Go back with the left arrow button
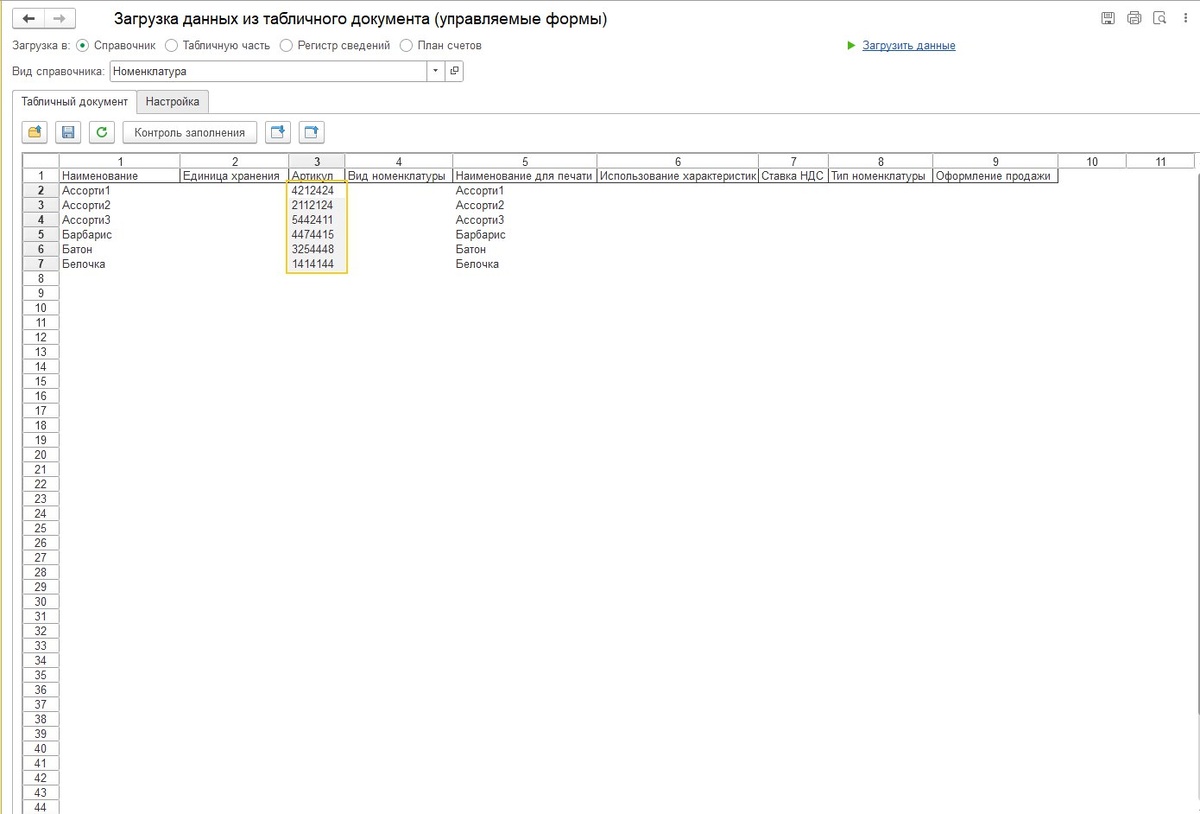The height and width of the screenshot is (814, 1200). click(28, 19)
